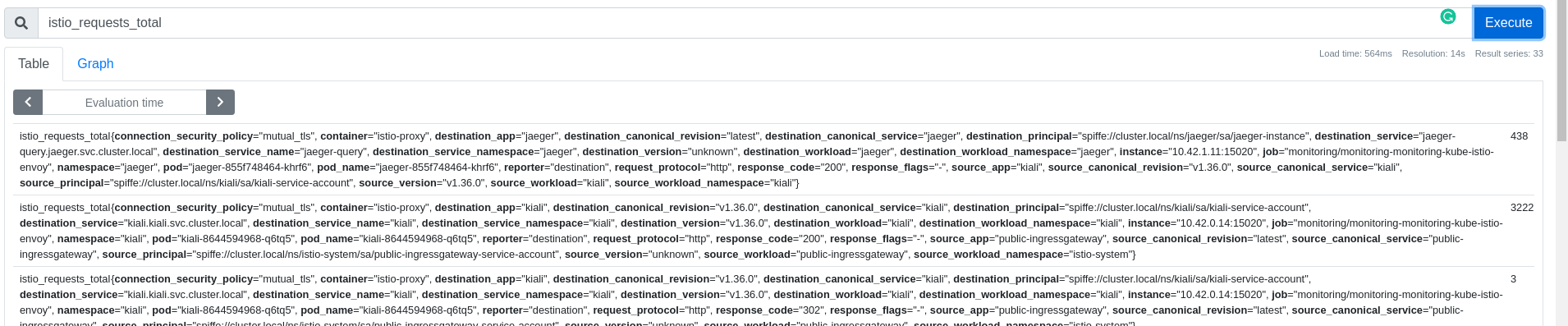
Task: Select the result value 3 for response code 302
Action: point(1513,279)
